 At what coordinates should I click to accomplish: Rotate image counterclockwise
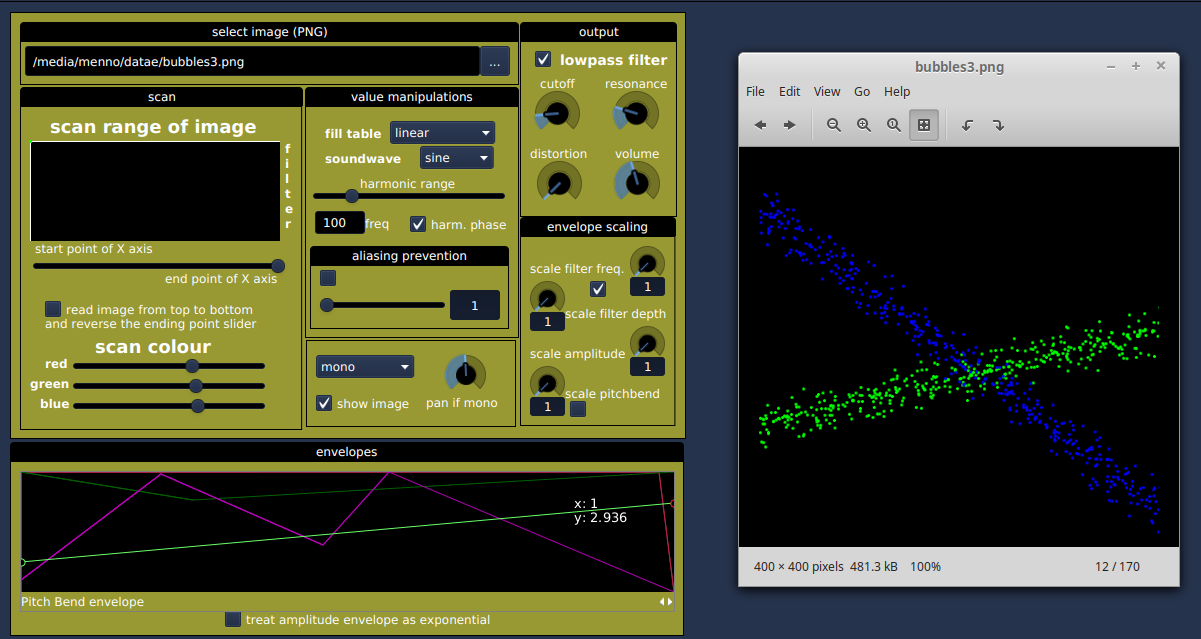coord(967,125)
